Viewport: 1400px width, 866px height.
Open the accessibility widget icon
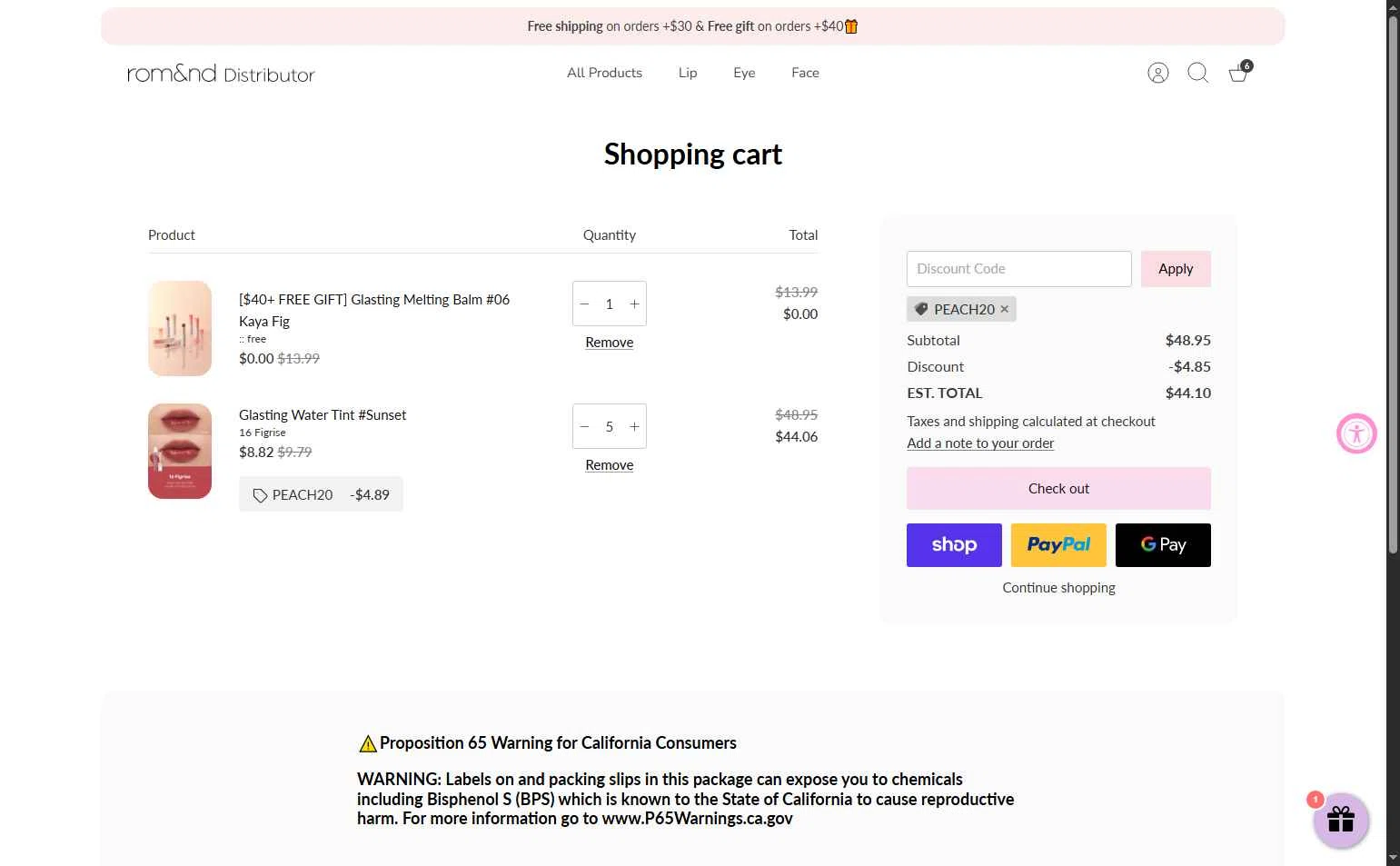pyautogui.click(x=1356, y=433)
